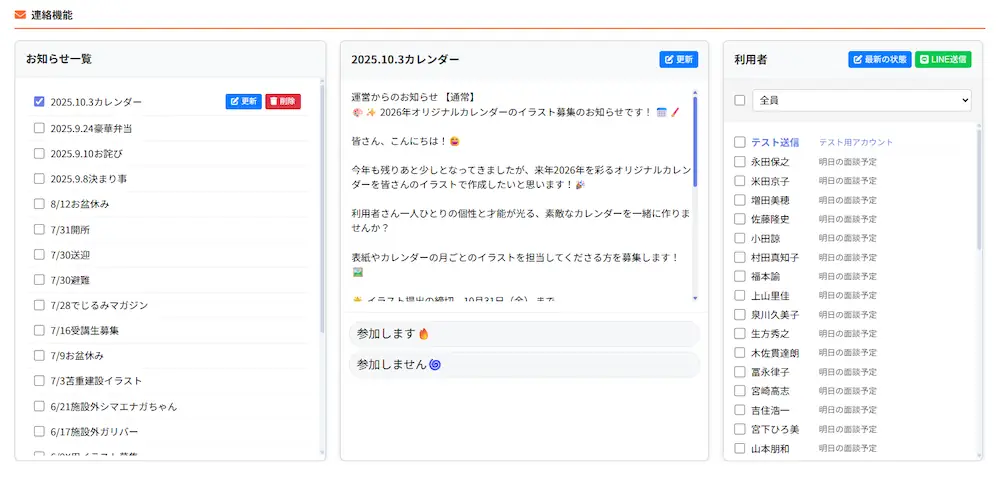The width and height of the screenshot is (1000, 477).
Task: Click the お知らせ一覧 list scrollbar
Action: (x=322, y=207)
